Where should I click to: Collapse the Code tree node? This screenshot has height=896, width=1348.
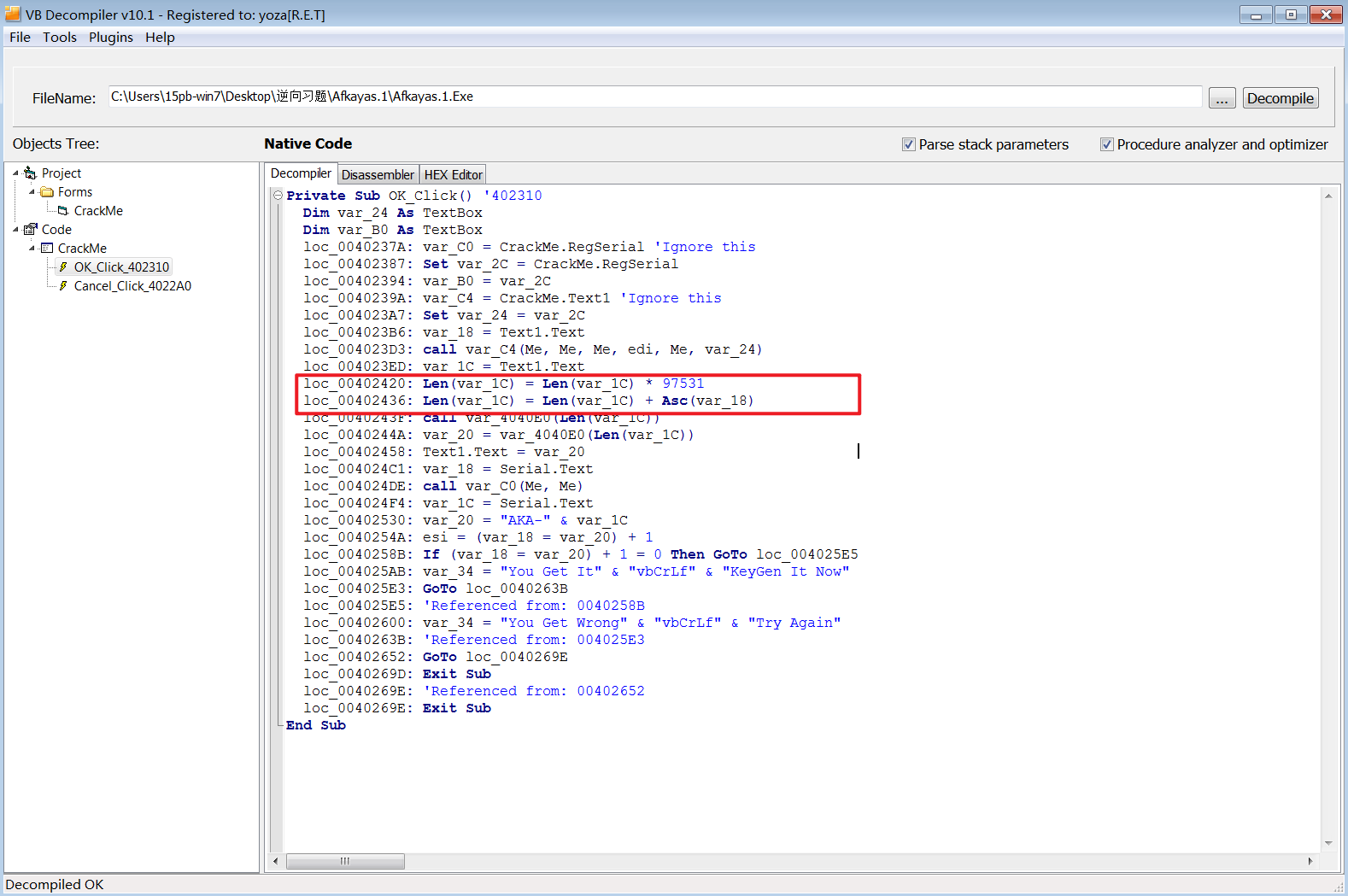pos(15,229)
